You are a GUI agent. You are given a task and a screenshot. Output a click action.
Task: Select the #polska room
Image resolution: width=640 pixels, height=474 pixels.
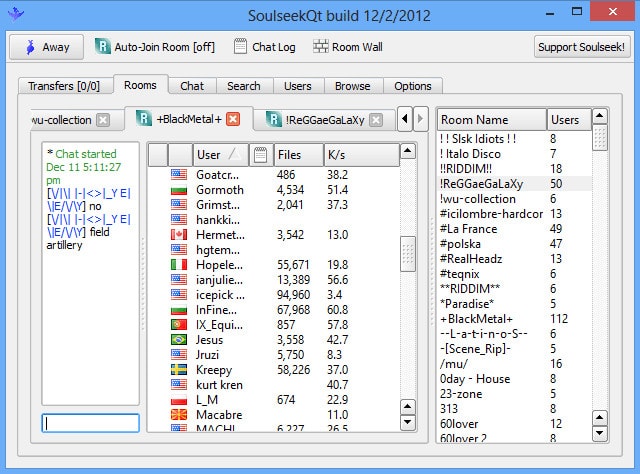[514, 244]
